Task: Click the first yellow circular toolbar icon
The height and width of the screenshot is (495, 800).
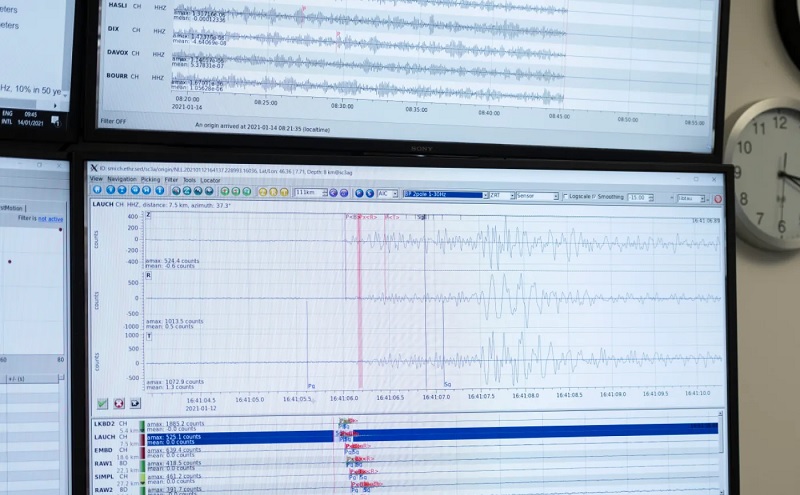Action: 263,192
